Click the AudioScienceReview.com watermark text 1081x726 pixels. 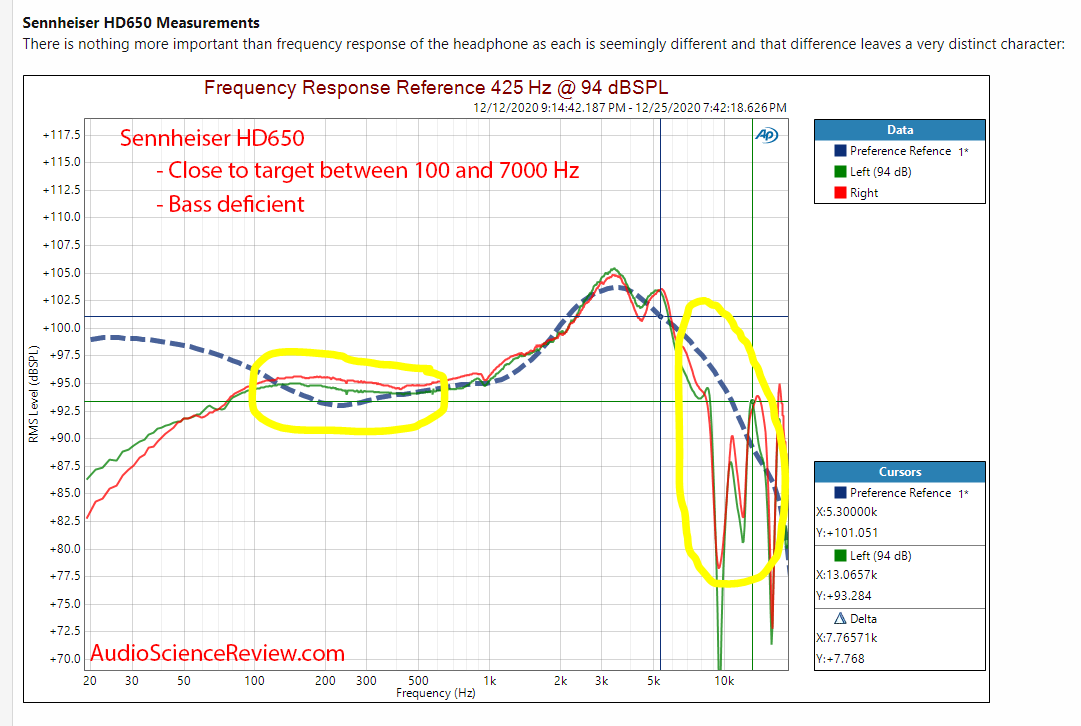point(217,653)
